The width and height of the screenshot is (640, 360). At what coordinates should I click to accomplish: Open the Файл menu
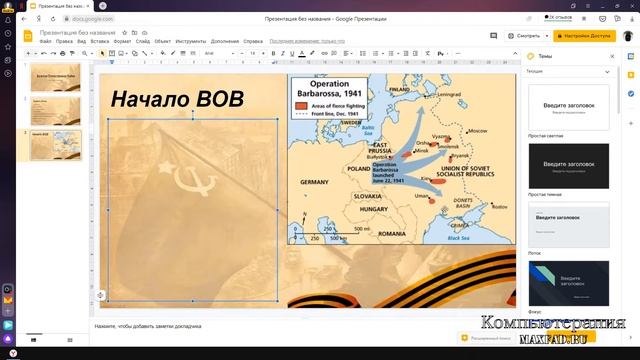tap(45, 41)
